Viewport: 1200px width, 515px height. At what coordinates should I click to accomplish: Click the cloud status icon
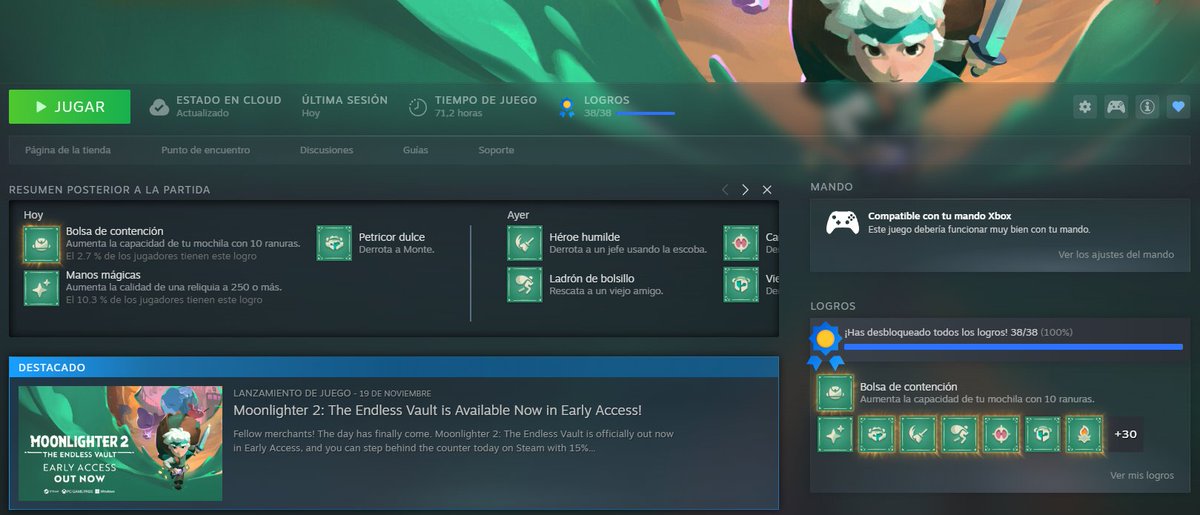[x=159, y=107]
